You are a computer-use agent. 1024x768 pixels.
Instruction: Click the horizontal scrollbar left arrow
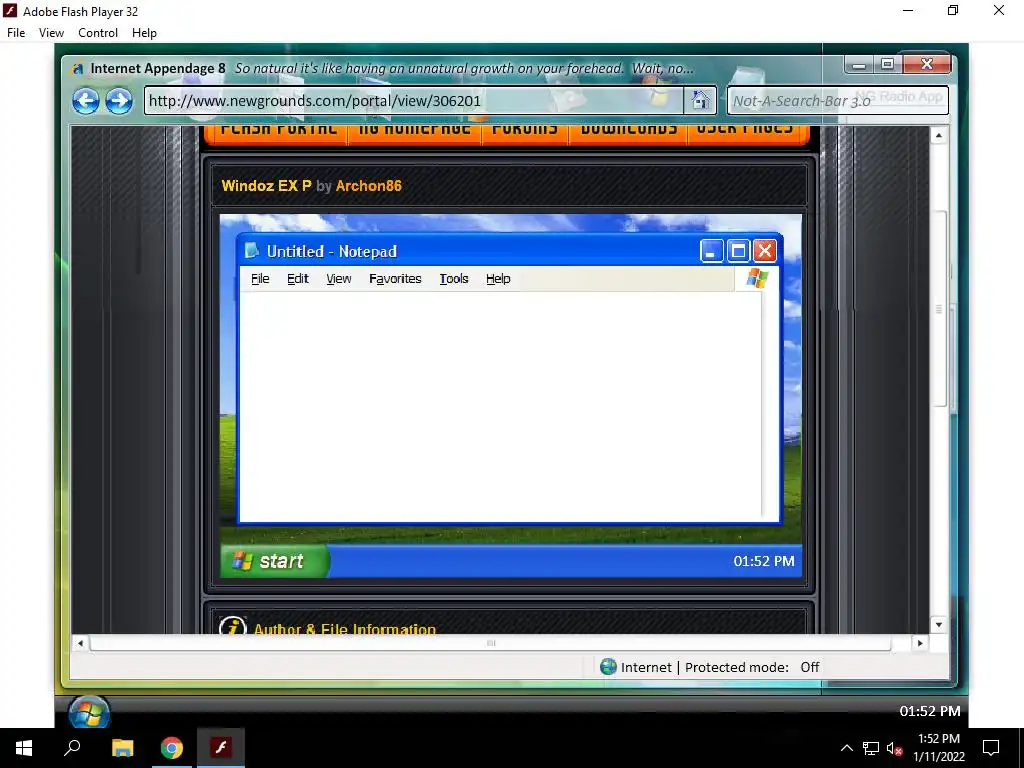[80, 643]
